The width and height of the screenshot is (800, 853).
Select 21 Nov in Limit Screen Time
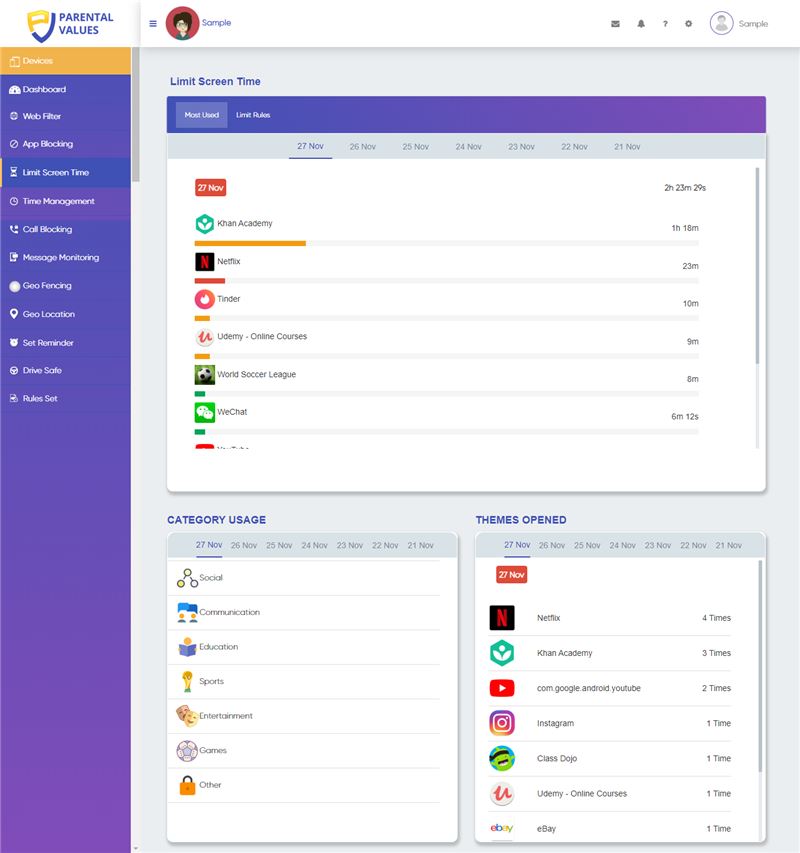(x=627, y=147)
